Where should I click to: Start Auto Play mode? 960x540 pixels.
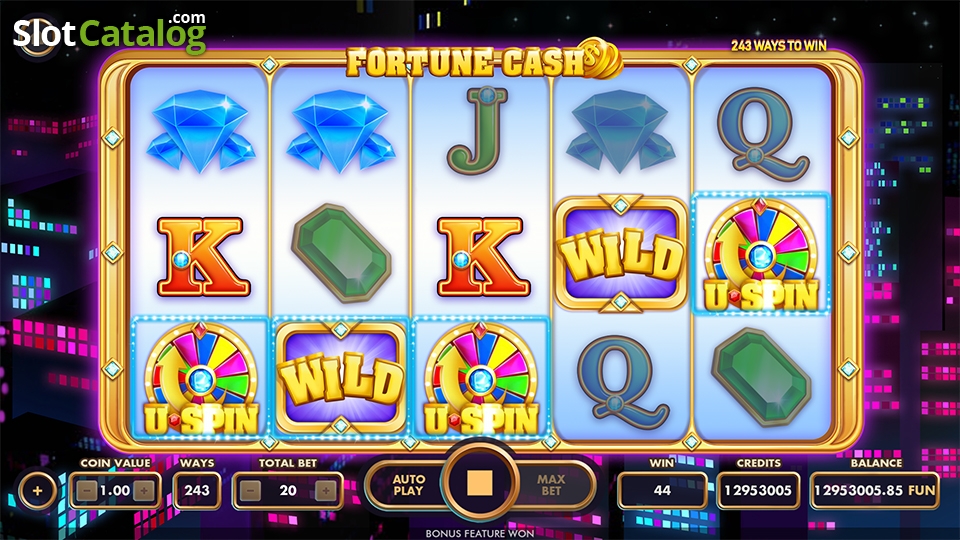[x=408, y=485]
